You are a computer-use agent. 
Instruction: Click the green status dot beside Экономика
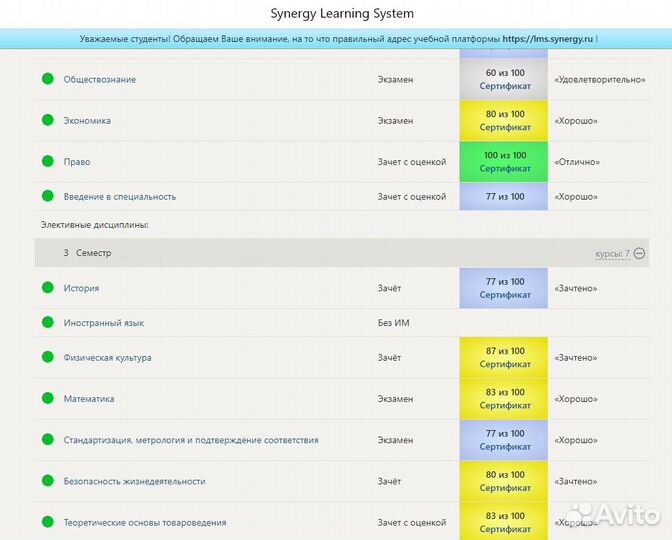47,120
